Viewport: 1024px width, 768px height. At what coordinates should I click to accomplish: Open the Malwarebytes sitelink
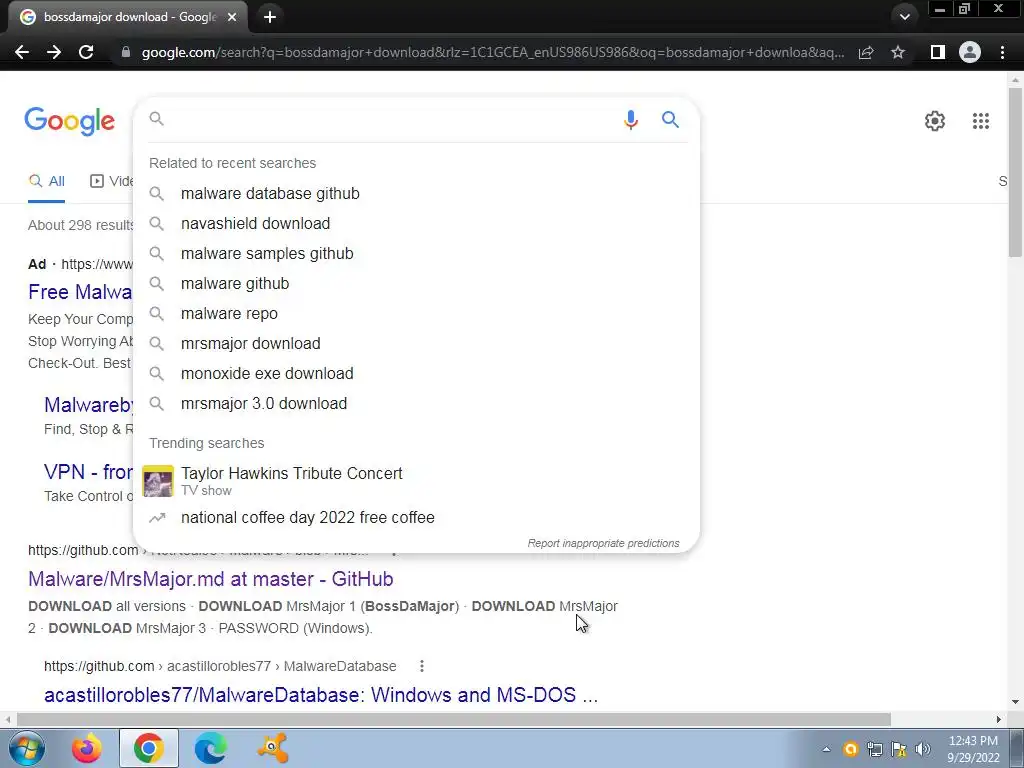(89, 405)
